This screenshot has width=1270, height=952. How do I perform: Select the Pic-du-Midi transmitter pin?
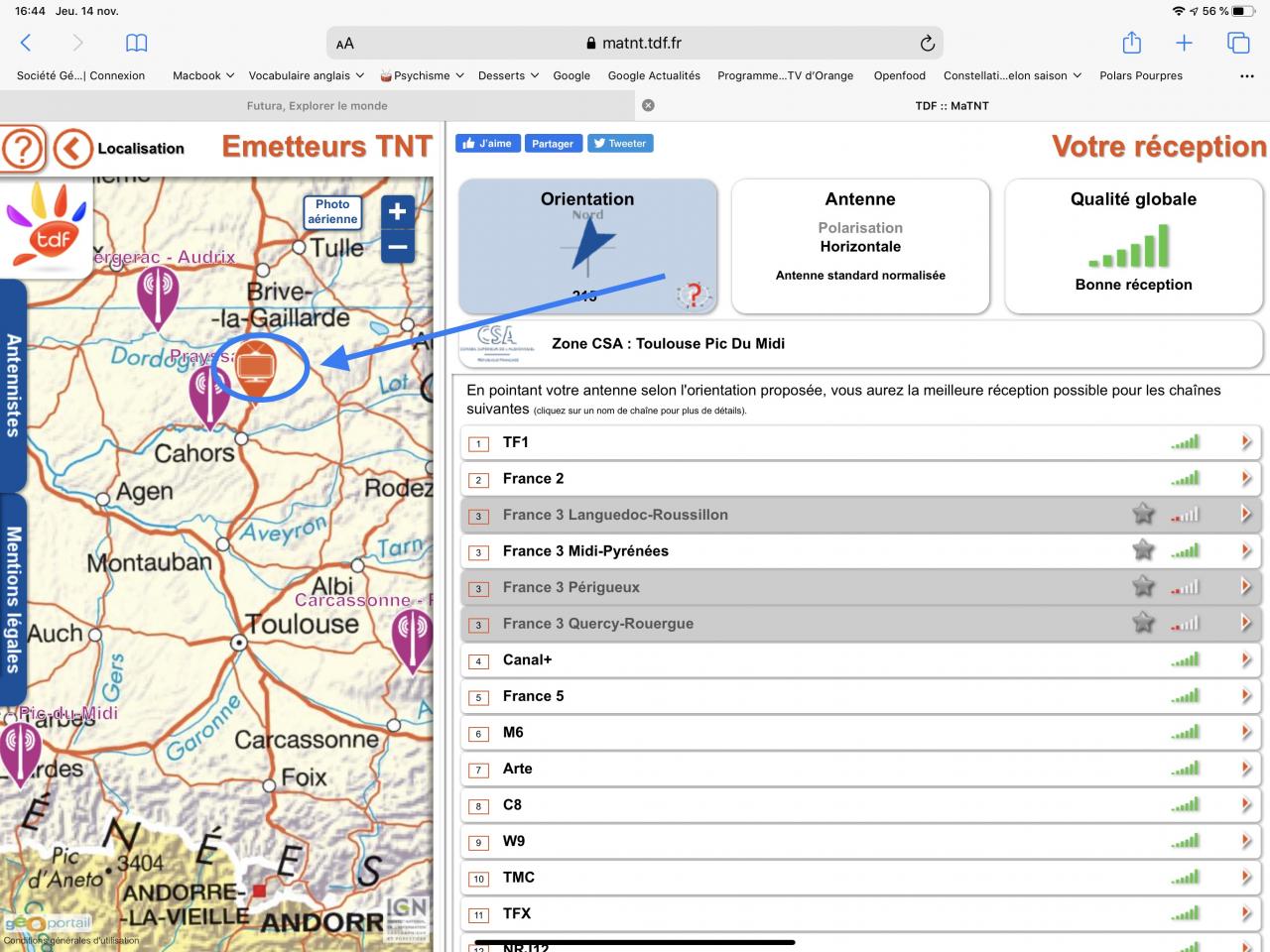click(20, 754)
